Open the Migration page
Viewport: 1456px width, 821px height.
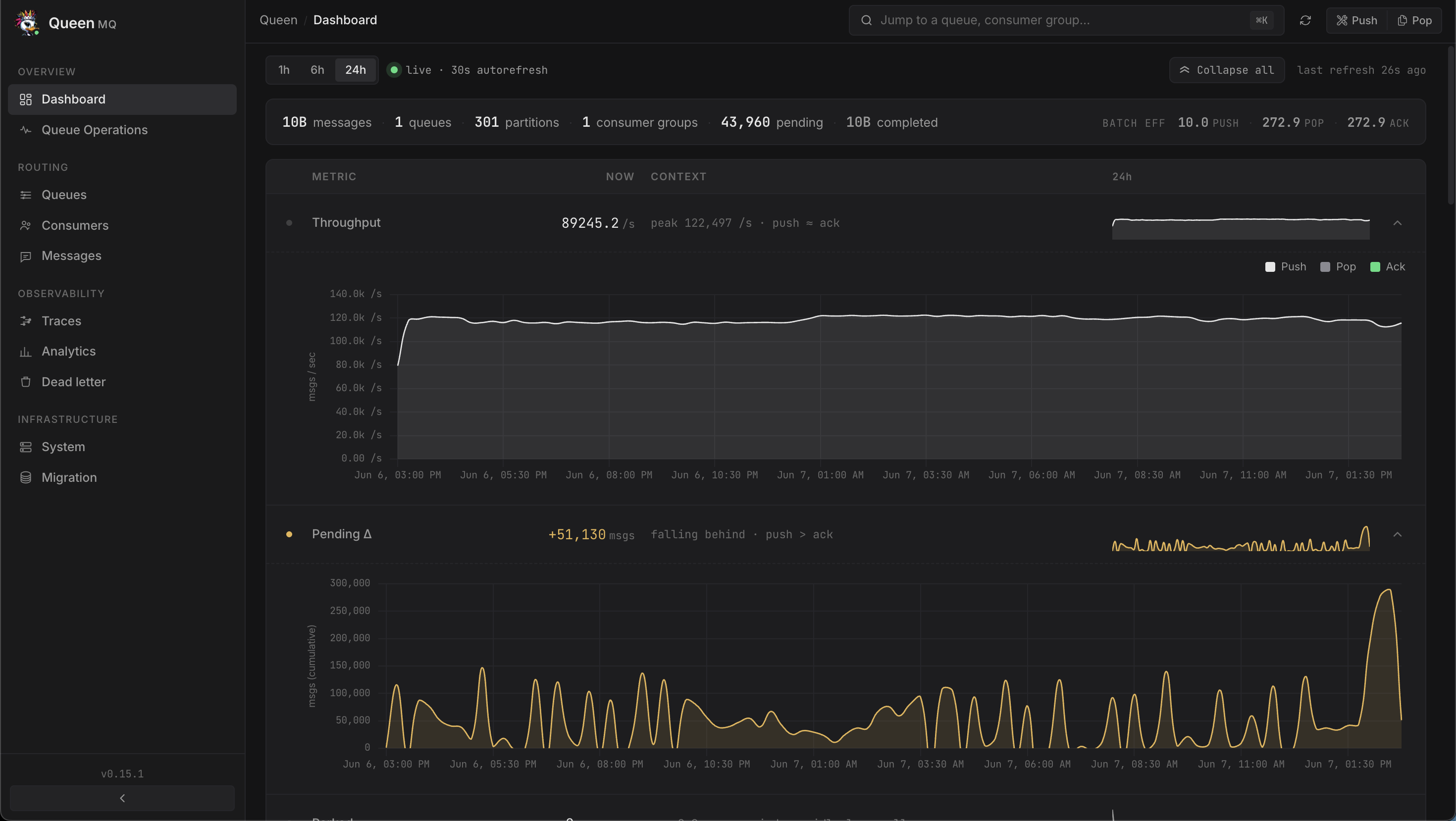tap(122, 477)
